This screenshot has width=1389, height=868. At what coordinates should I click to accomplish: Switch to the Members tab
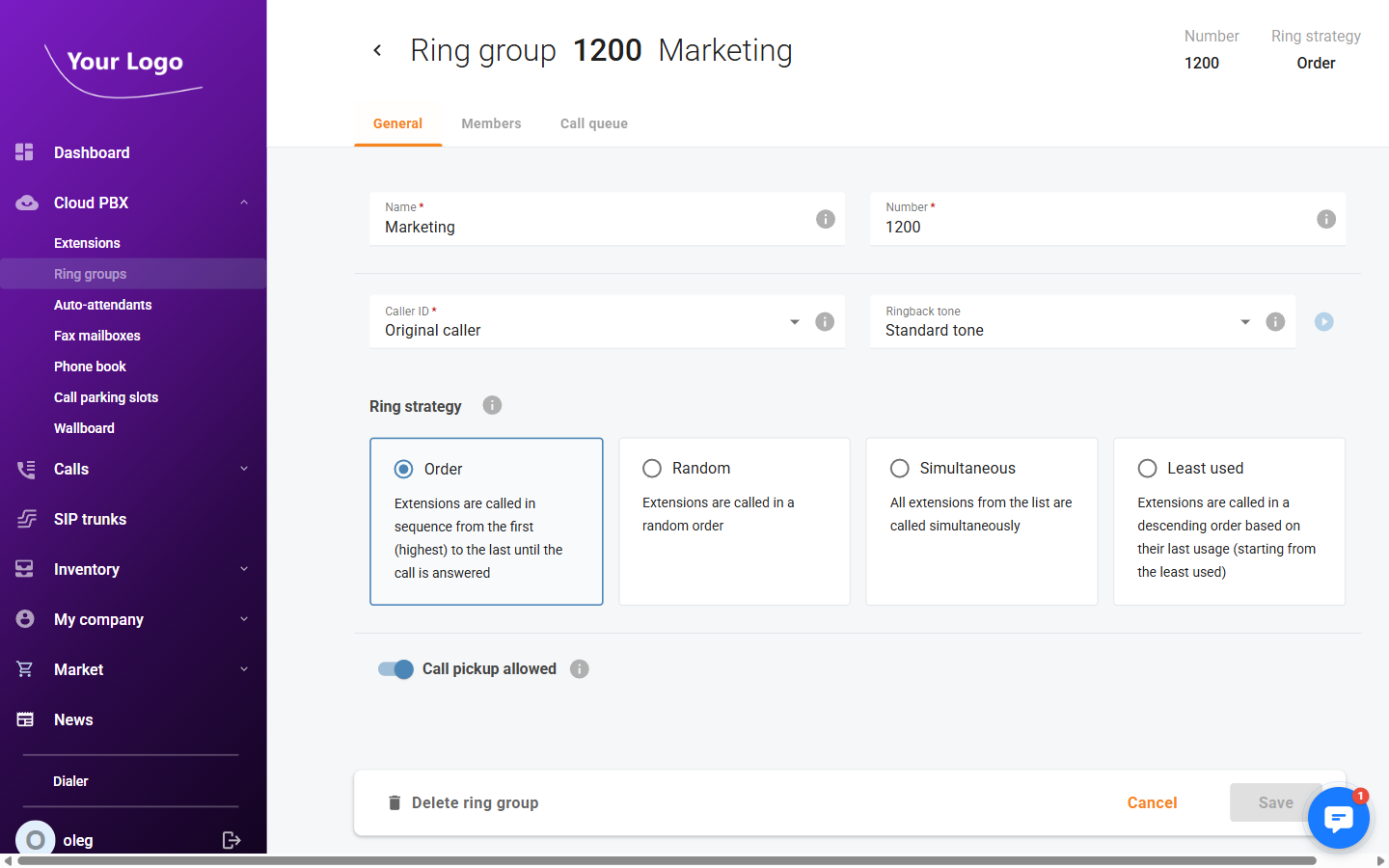(x=491, y=123)
